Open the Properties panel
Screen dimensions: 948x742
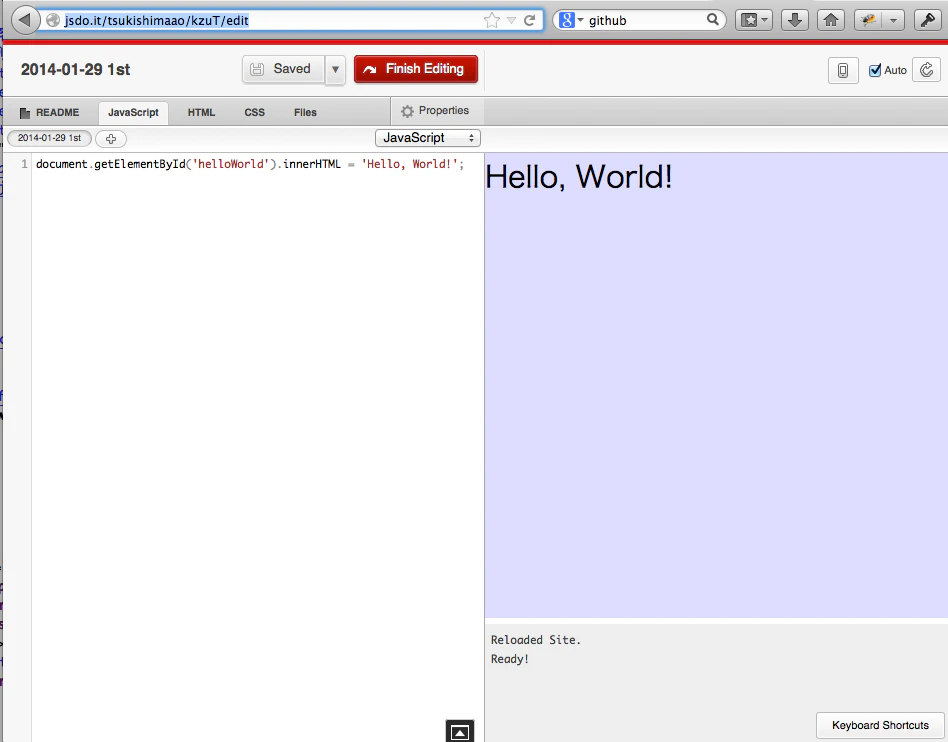coord(435,111)
